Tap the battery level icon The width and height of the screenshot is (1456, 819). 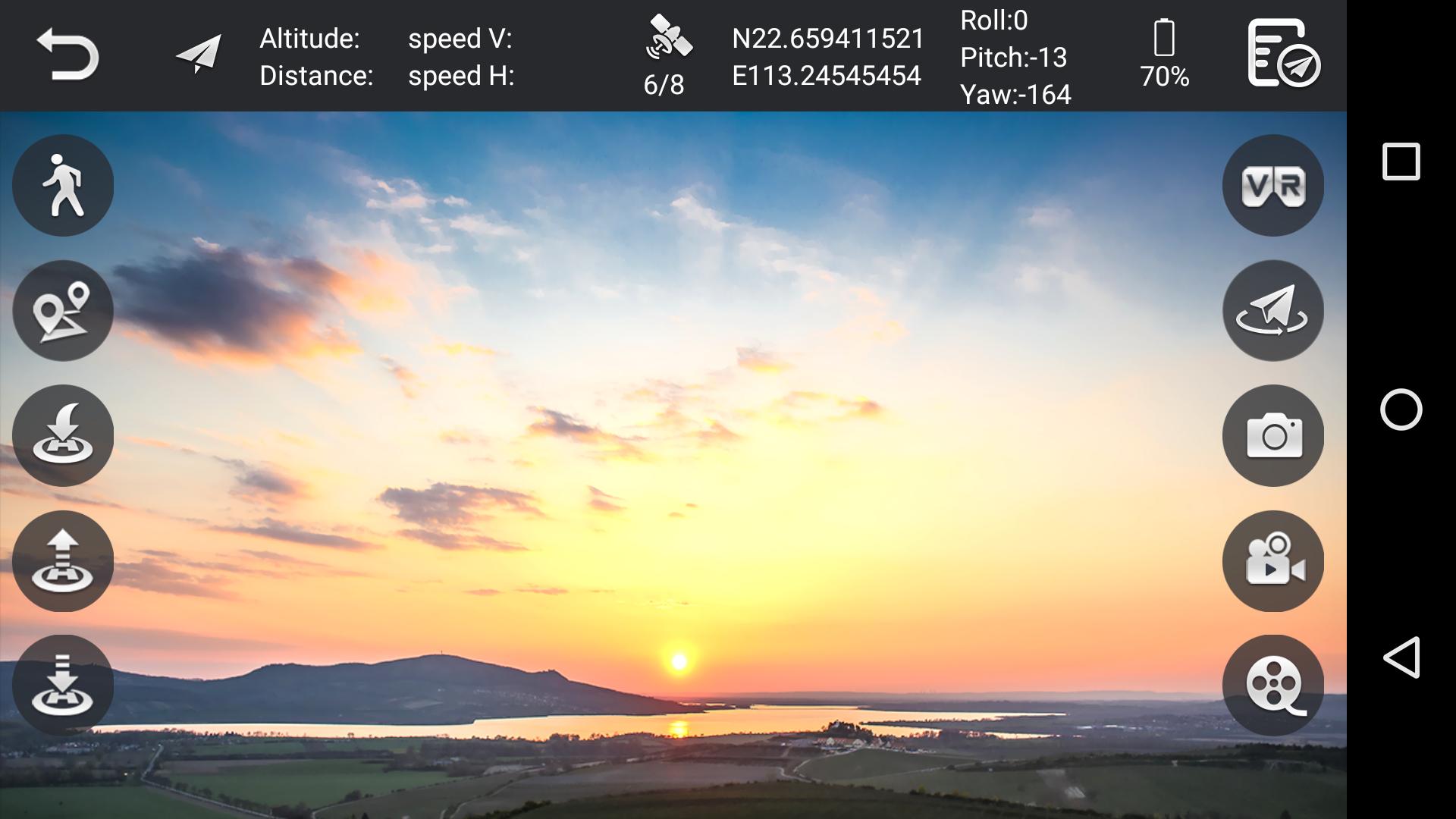click(1164, 37)
